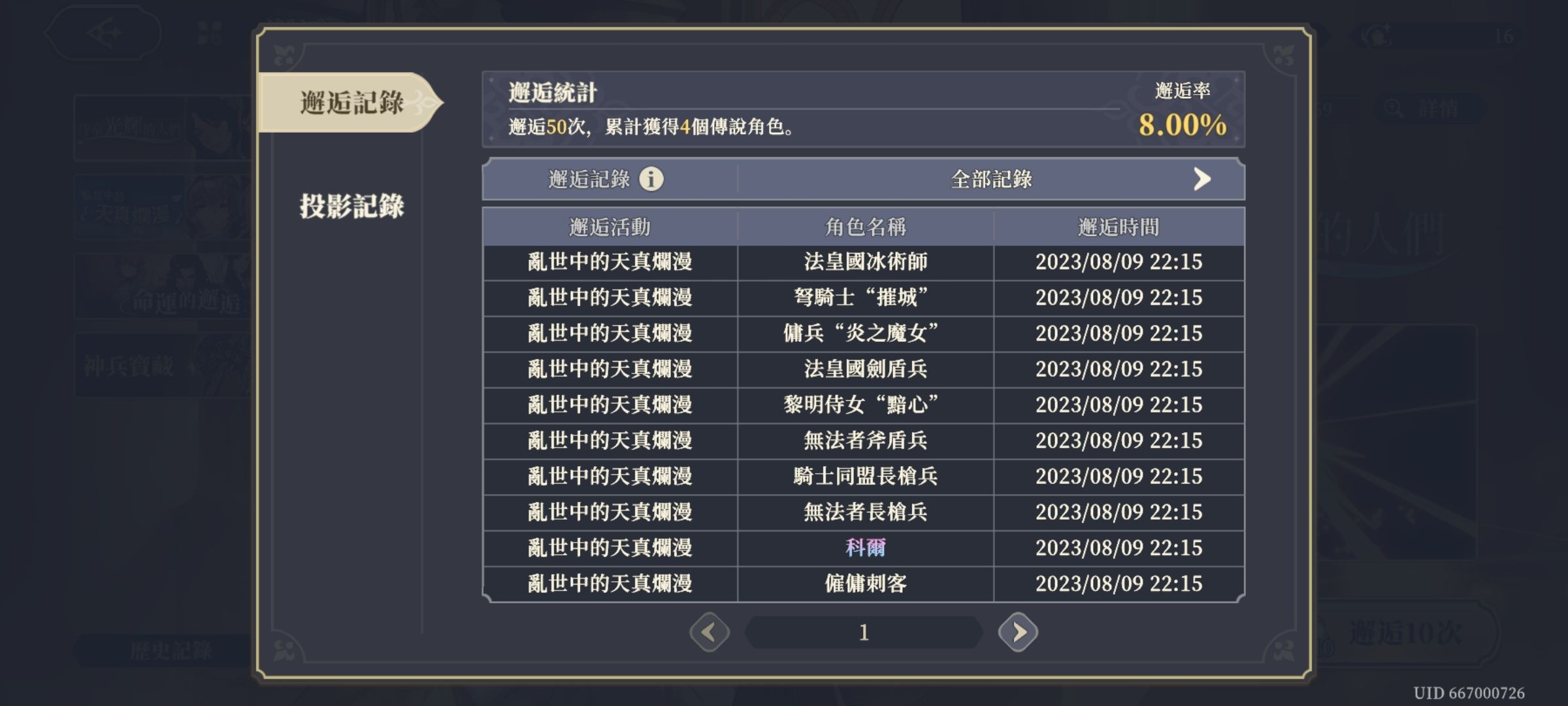Click the legendary character 科爾 entry
This screenshot has width=1568, height=706.
pyautogui.click(x=865, y=548)
